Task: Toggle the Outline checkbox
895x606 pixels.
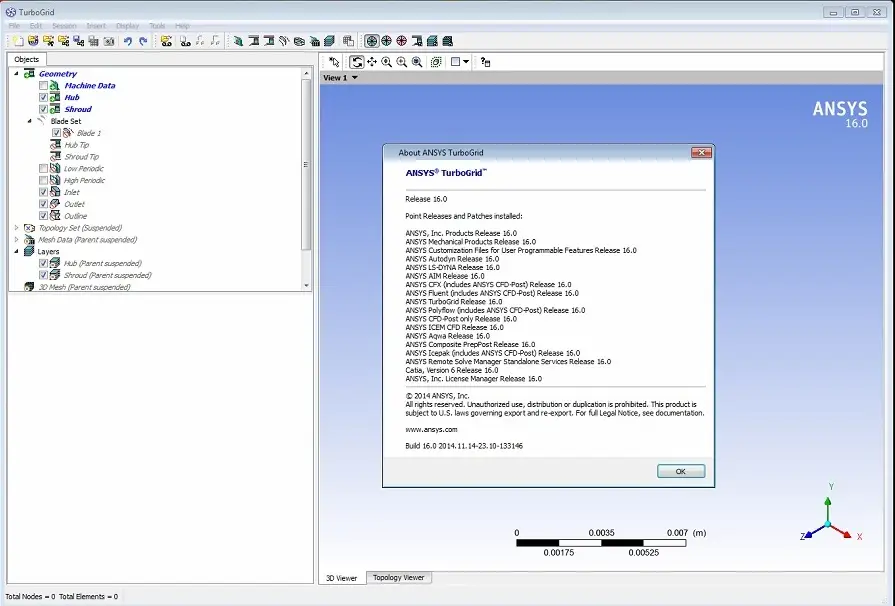Action: click(x=43, y=216)
